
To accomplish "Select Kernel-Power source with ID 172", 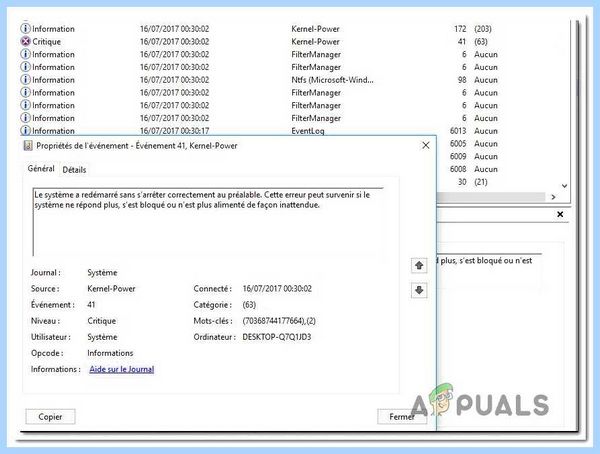I will tap(315, 29).
